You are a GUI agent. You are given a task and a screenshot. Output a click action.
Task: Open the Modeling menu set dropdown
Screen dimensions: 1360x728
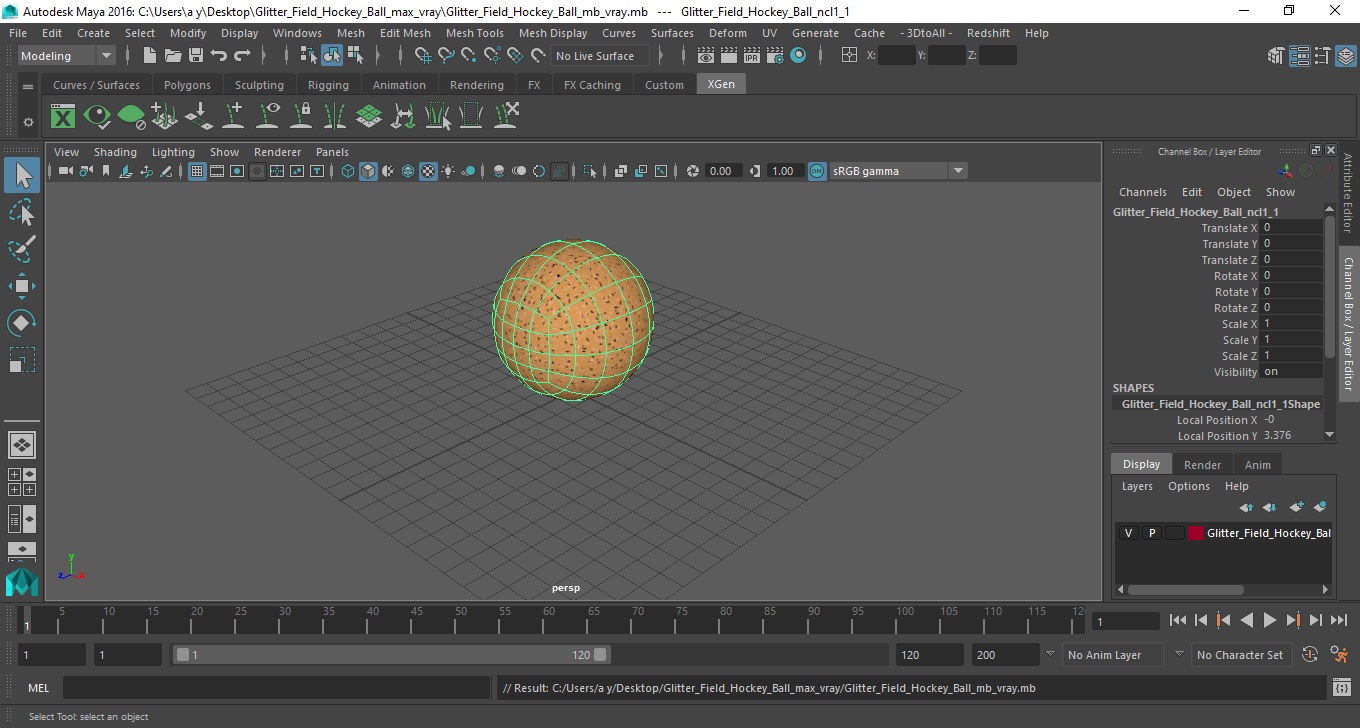click(67, 56)
